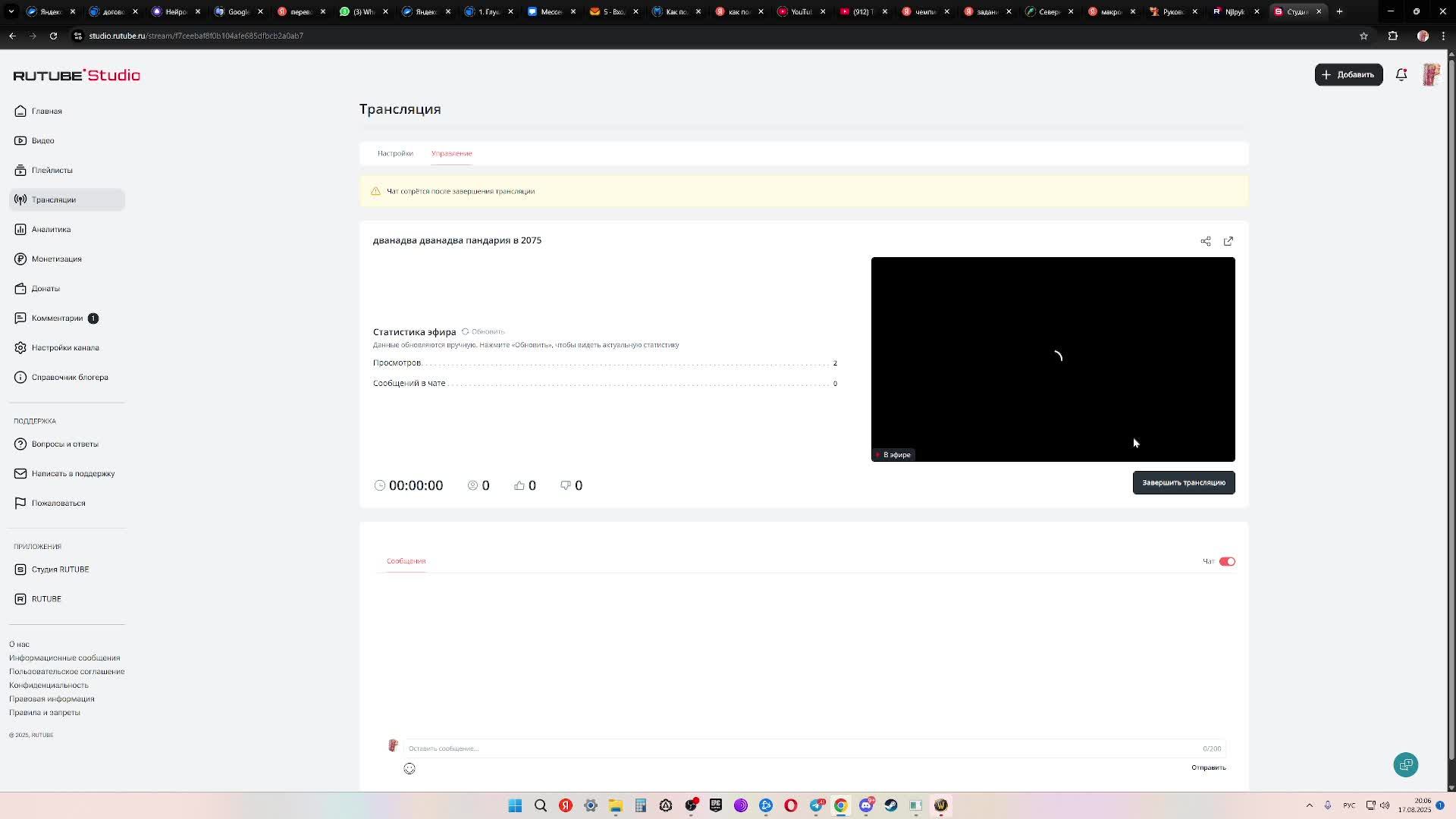Open Steam from the Windows taskbar
The width and height of the screenshot is (1456, 819).
(x=891, y=805)
